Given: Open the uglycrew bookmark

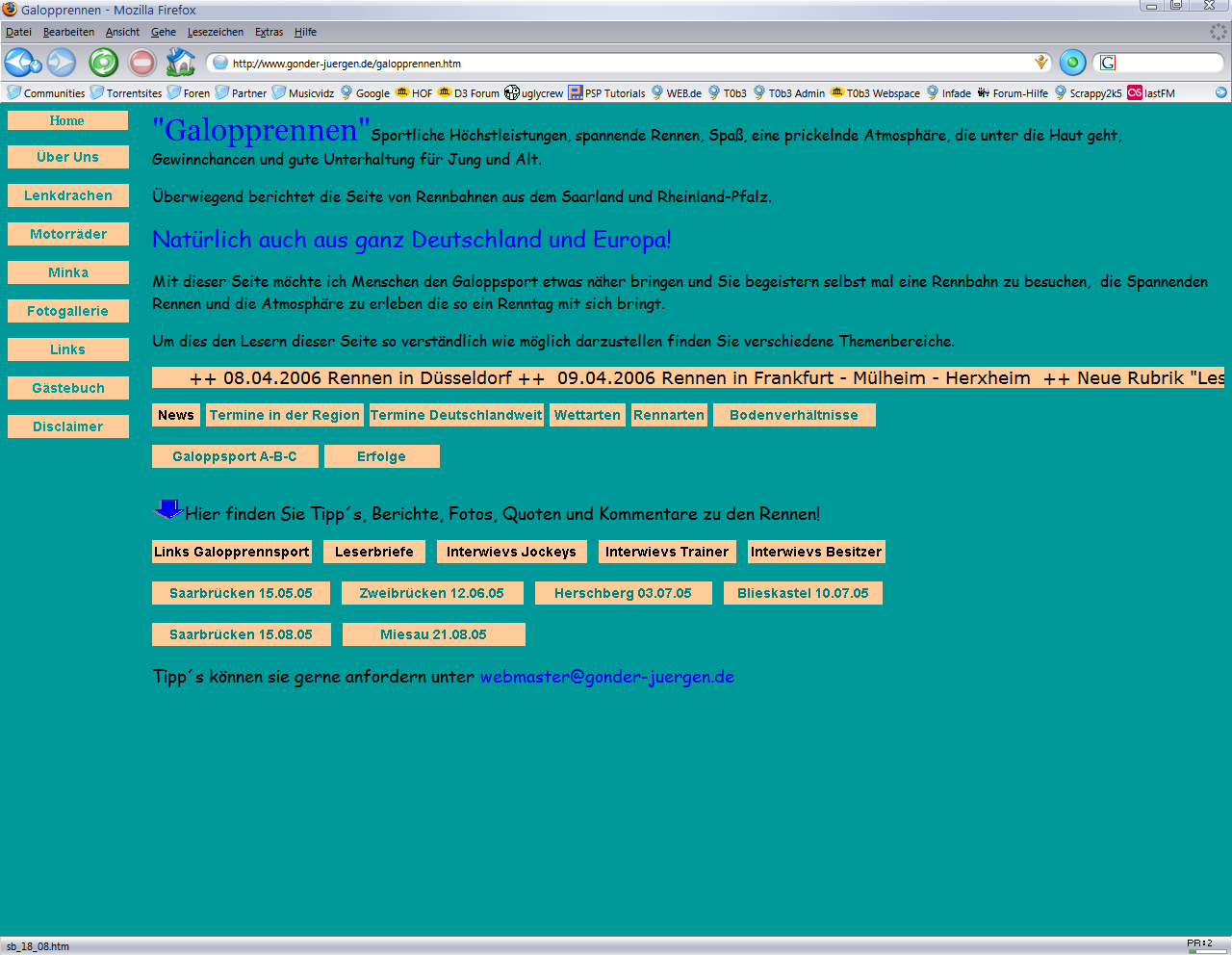Looking at the screenshot, I should click(x=534, y=93).
